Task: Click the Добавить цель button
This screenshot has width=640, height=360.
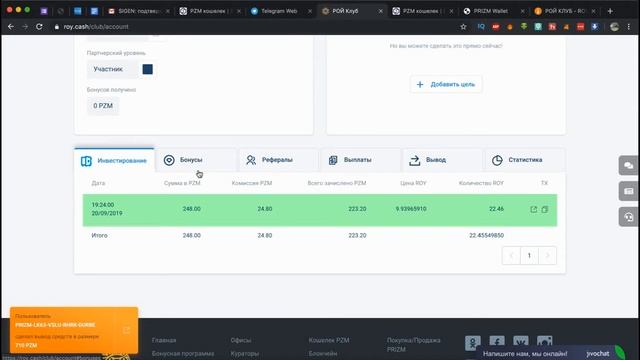Action: [x=446, y=84]
